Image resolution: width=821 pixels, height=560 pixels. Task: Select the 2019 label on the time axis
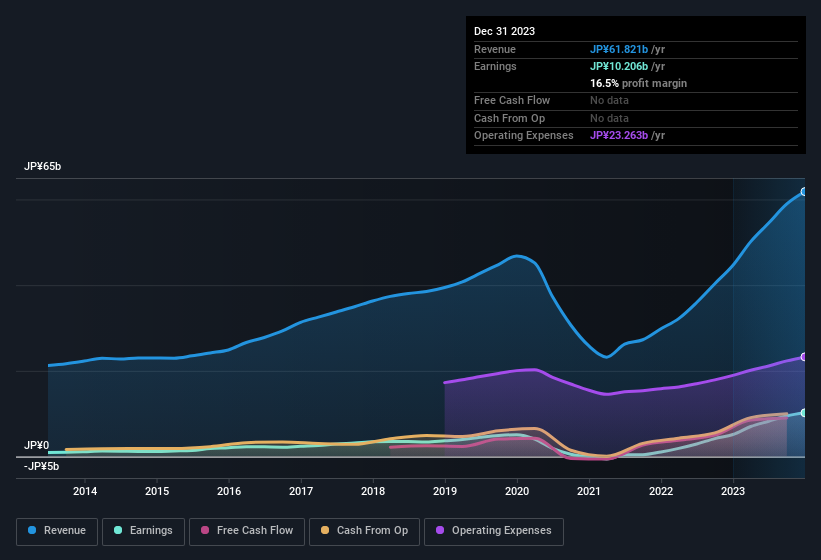(x=445, y=491)
